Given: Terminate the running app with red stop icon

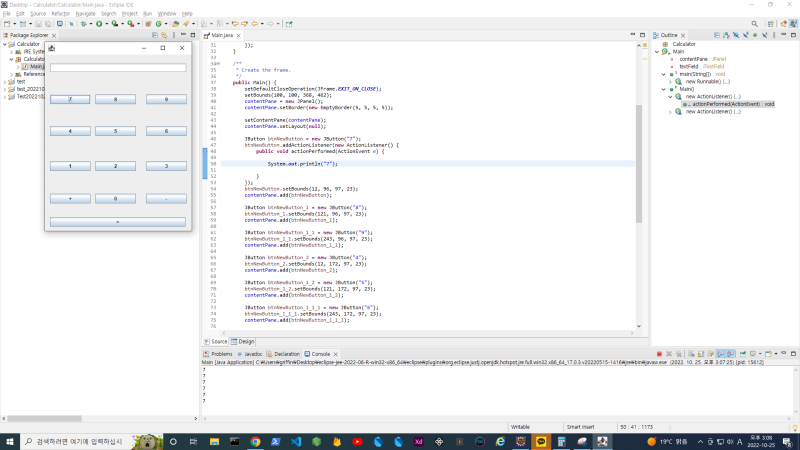Looking at the screenshot, I should 659,354.
